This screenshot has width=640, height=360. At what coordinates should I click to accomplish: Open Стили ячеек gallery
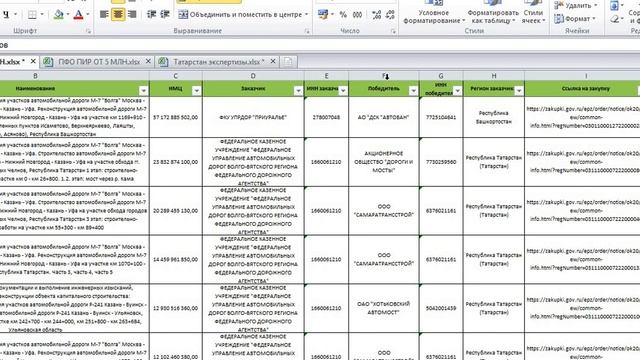(x=533, y=12)
